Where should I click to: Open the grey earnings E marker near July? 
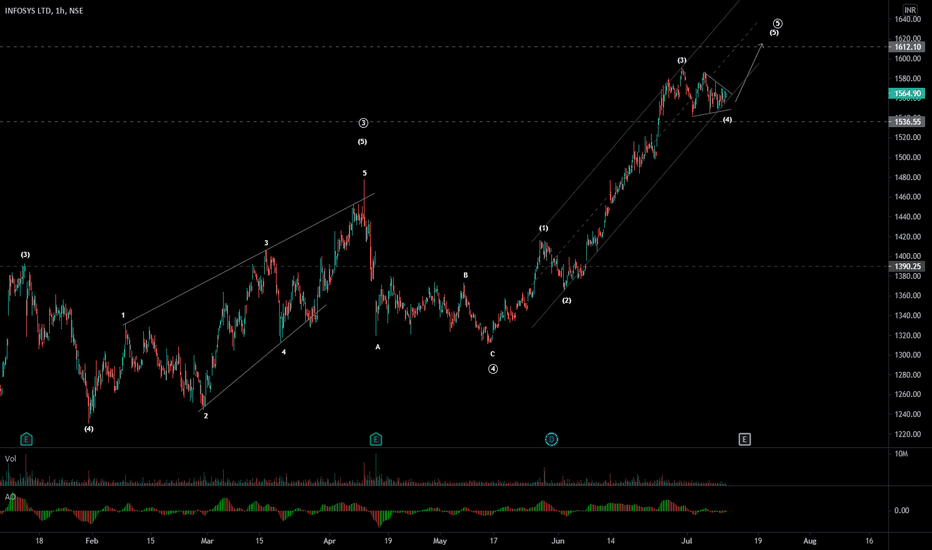(744, 439)
